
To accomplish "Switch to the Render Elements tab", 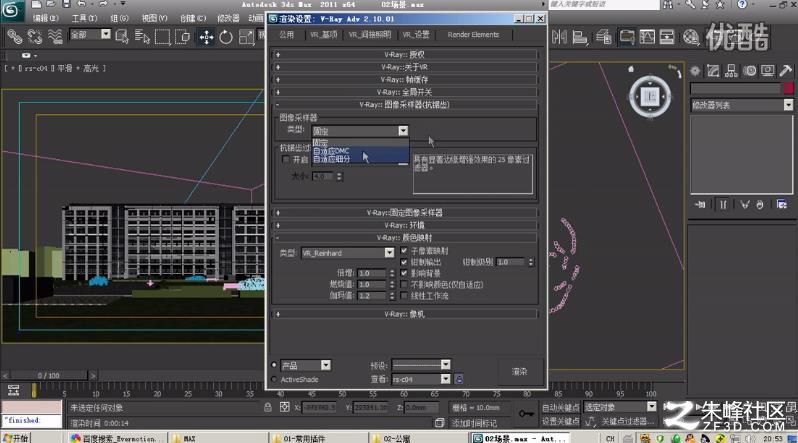I will (473, 35).
